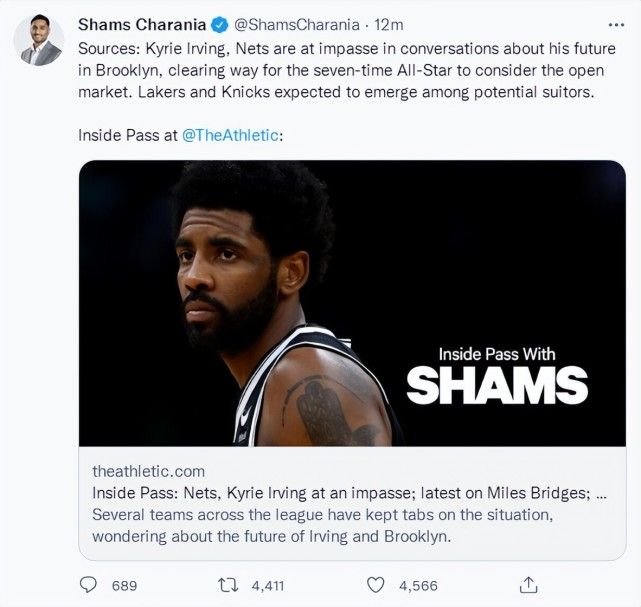The width and height of the screenshot is (641, 607).
Task: Click the 689 reply count
Action: click(124, 585)
